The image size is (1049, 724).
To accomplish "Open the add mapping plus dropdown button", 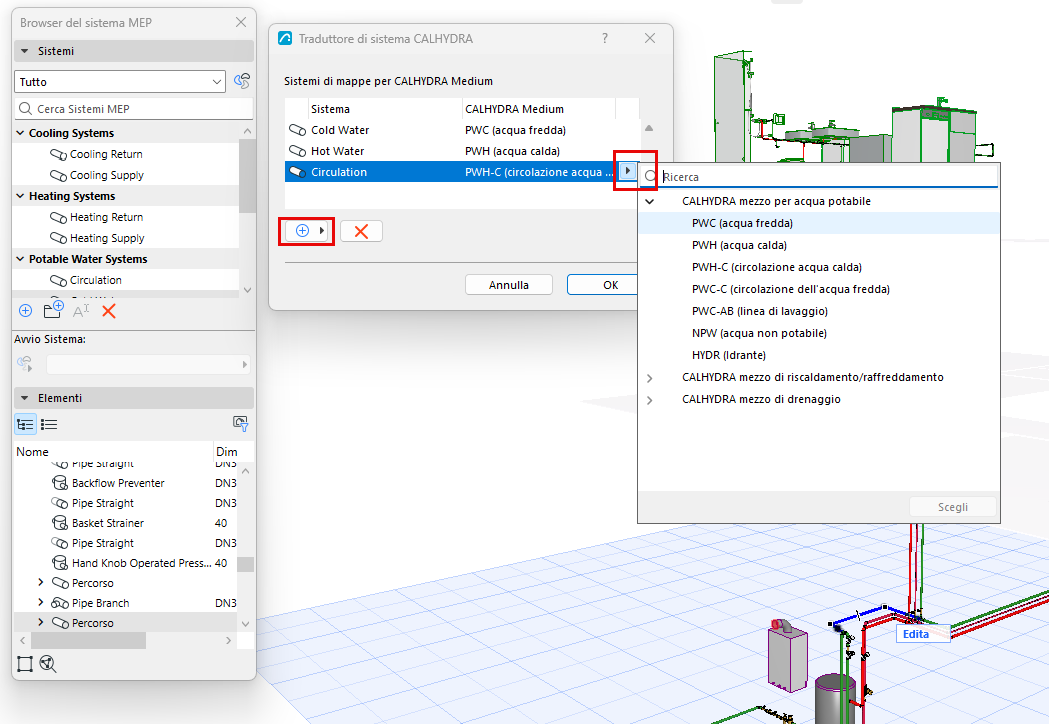I will (x=306, y=231).
